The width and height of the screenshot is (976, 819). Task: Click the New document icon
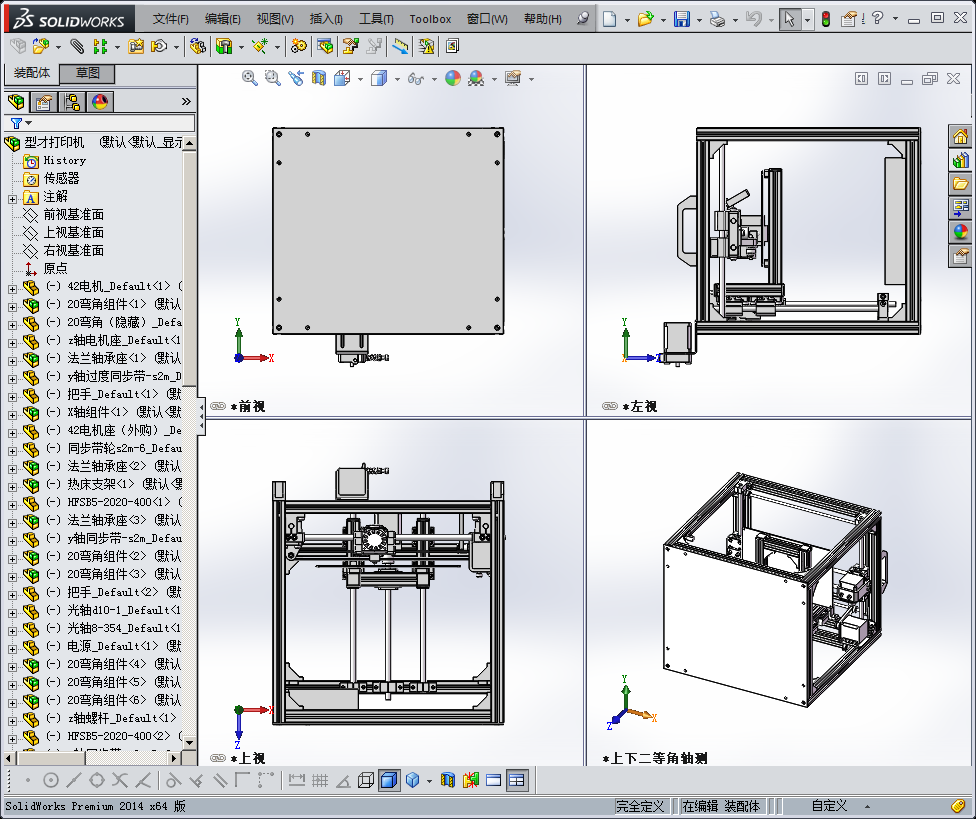pos(609,19)
